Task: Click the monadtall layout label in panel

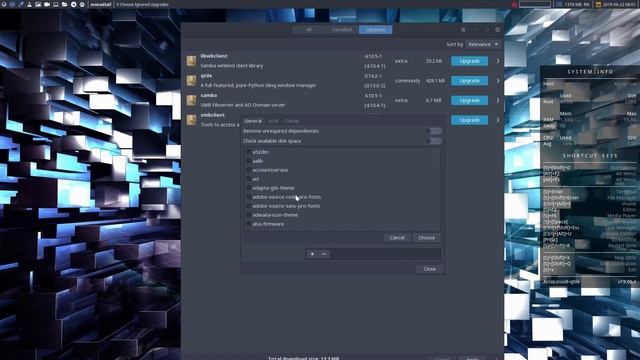Action: pos(101,4)
